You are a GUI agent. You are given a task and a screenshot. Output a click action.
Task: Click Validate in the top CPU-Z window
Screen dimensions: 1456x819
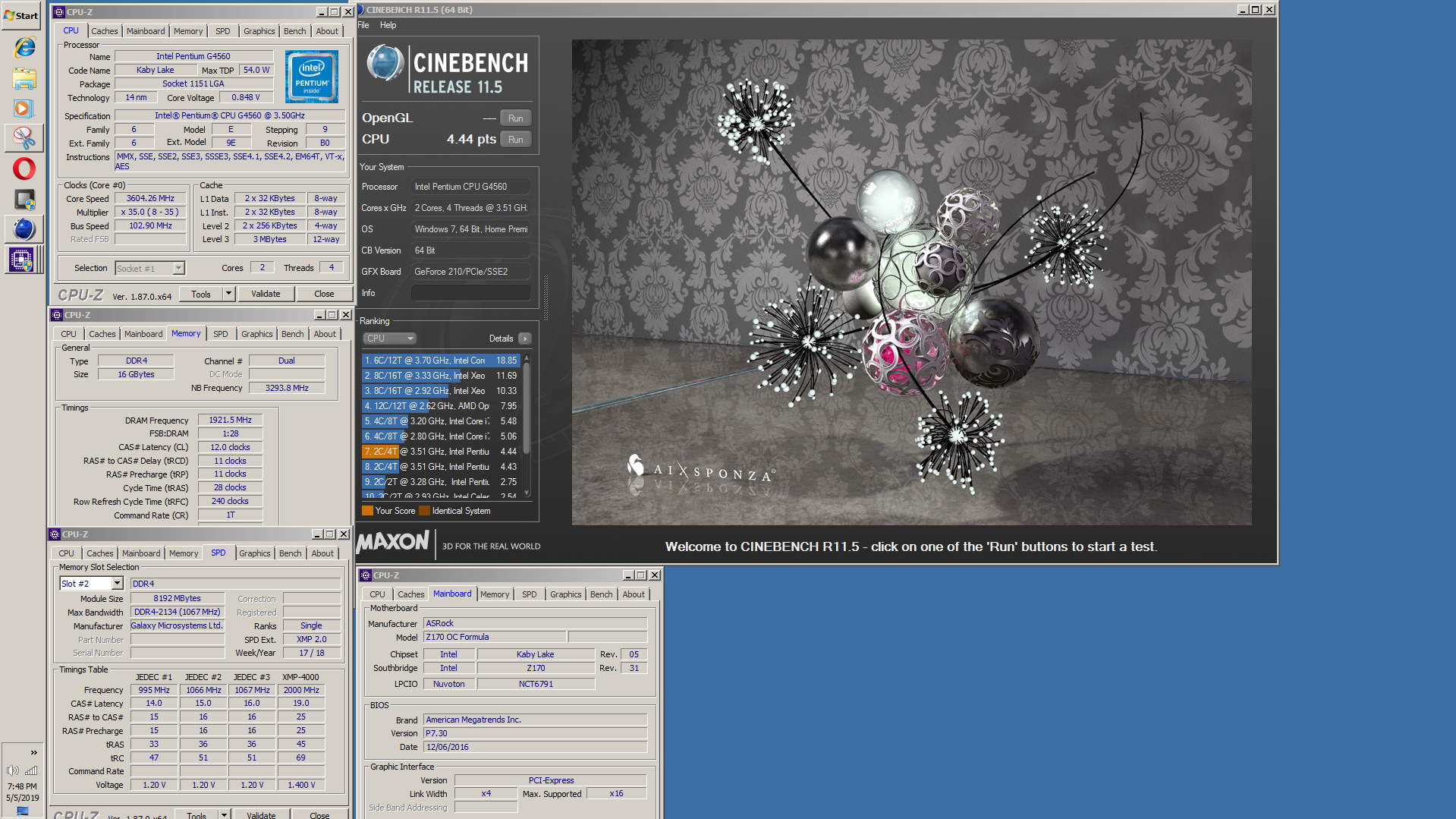coord(266,294)
